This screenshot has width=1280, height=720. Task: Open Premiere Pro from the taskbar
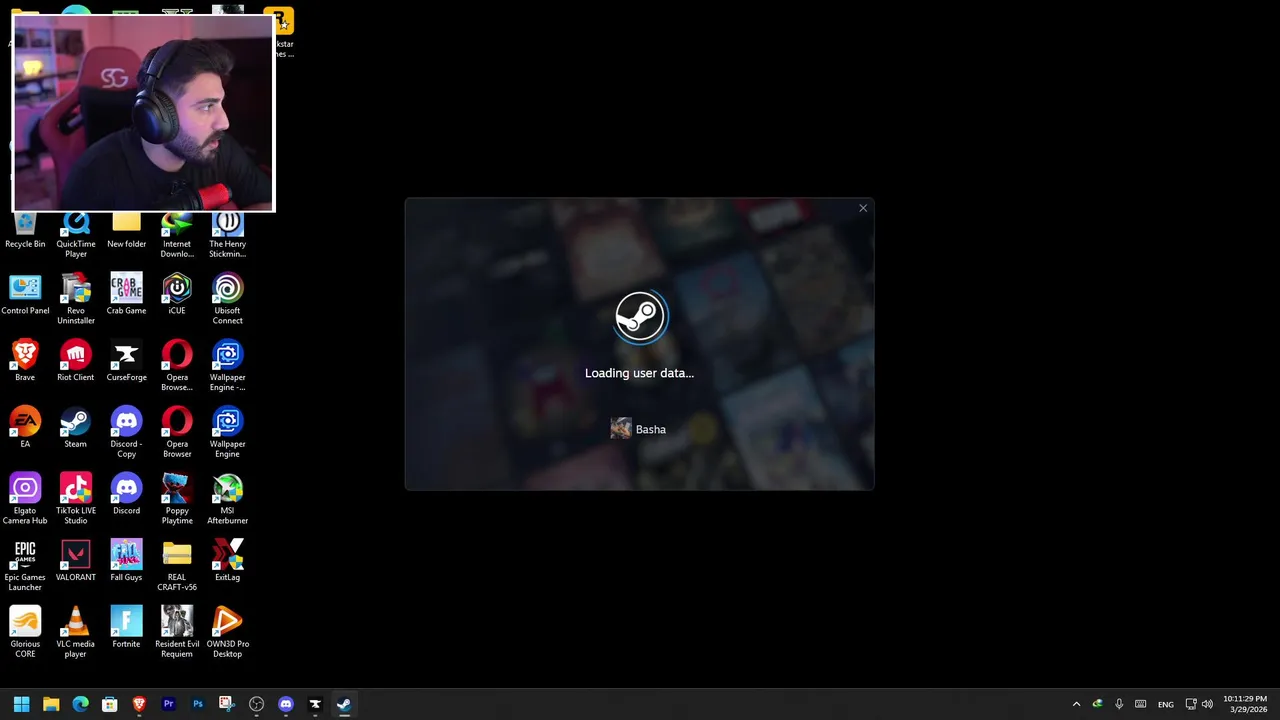point(168,704)
